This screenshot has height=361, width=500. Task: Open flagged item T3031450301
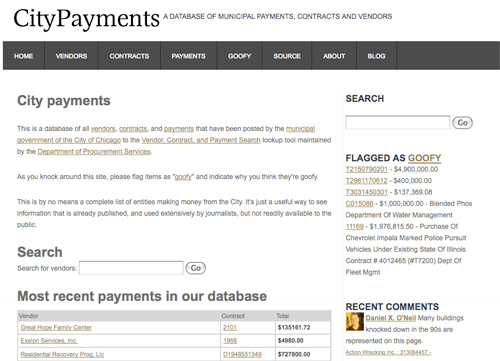pyautogui.click(x=367, y=192)
